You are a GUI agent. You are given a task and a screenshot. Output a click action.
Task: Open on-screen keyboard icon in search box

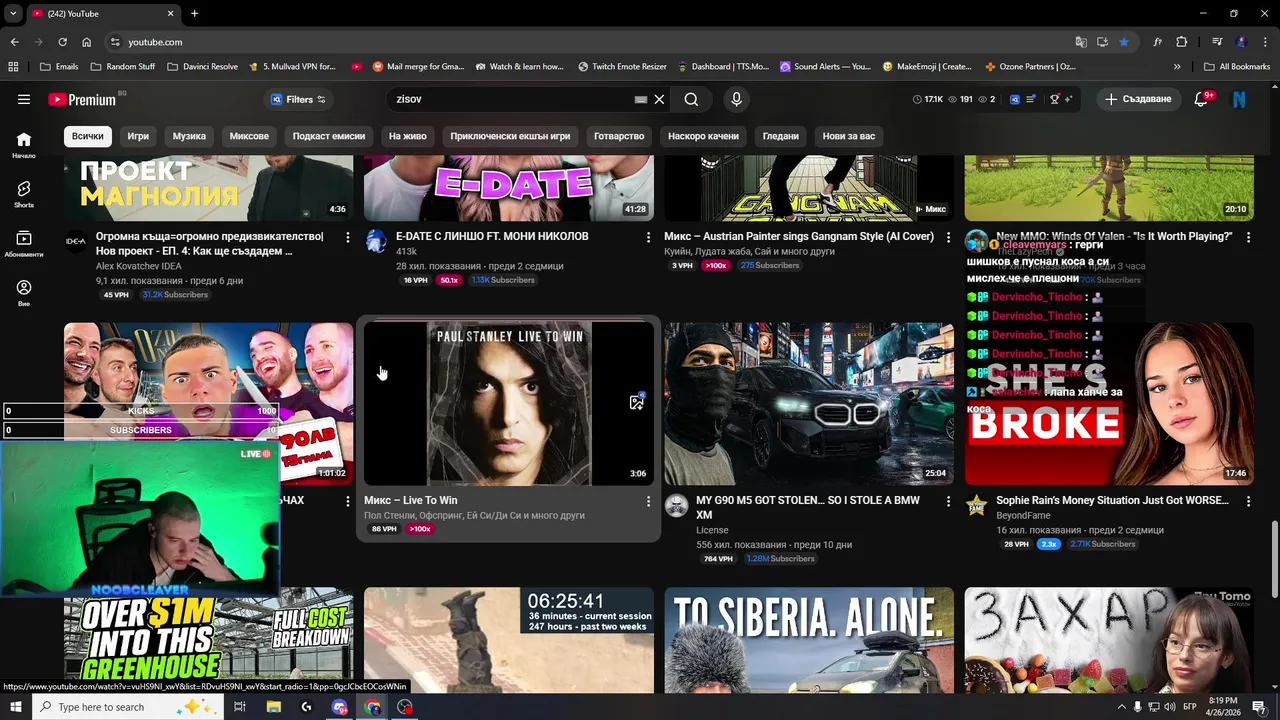641,99
